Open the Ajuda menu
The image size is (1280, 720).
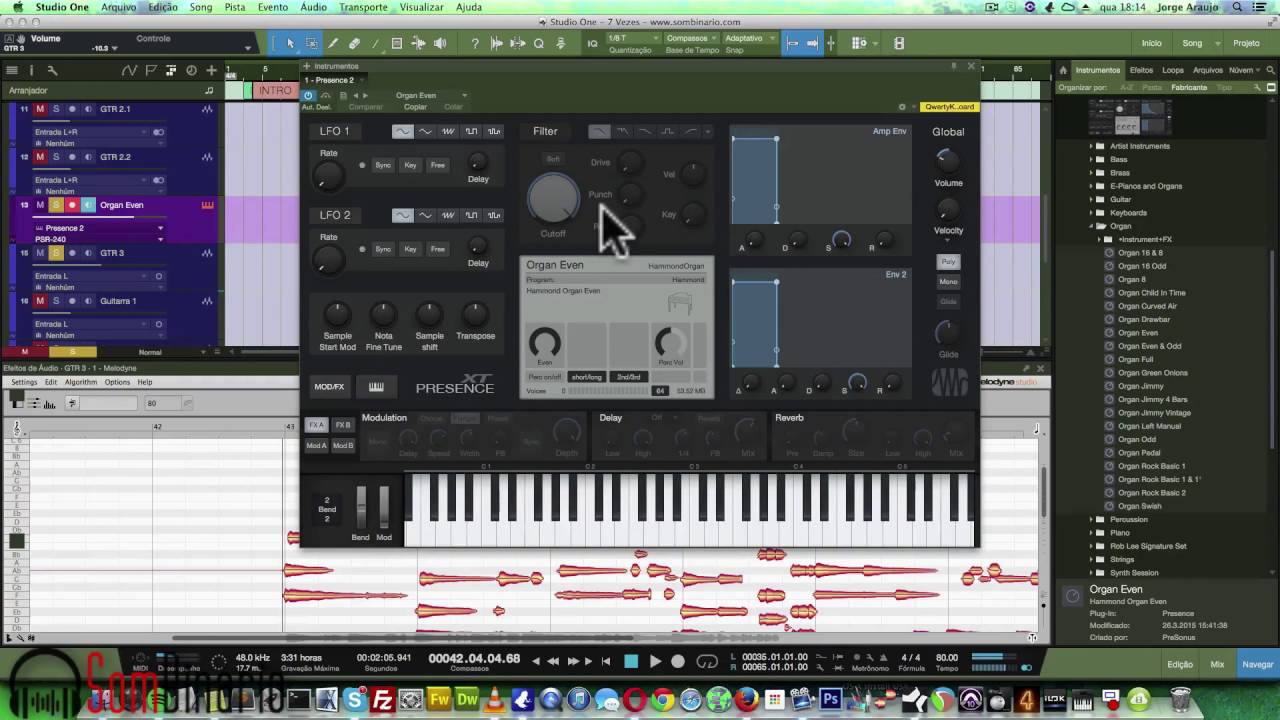469,7
